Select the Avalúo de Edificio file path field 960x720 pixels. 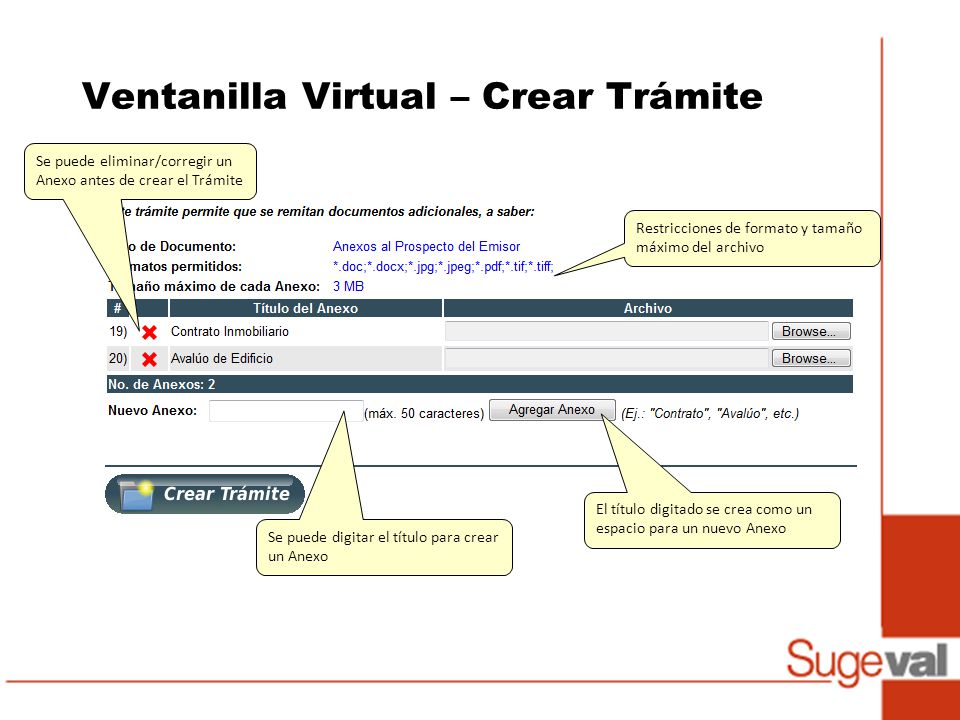coord(606,358)
